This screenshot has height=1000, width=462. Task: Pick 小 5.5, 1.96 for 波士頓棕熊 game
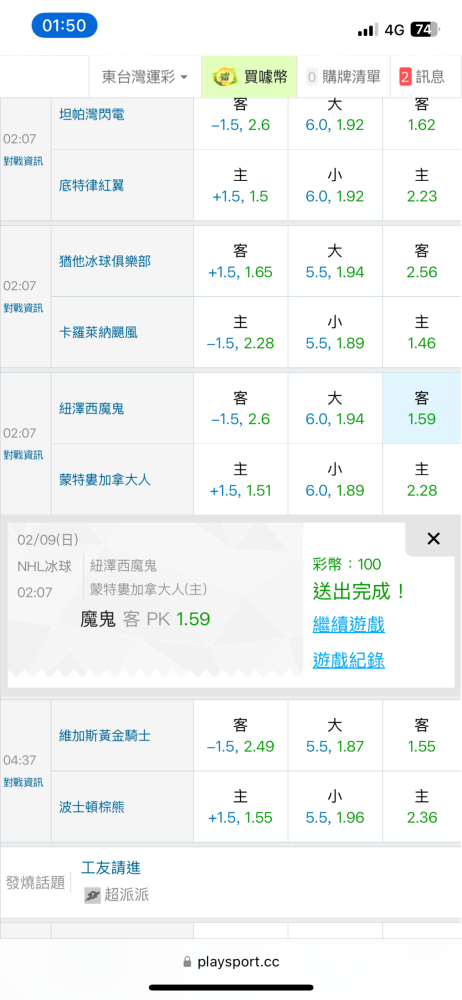[335, 807]
